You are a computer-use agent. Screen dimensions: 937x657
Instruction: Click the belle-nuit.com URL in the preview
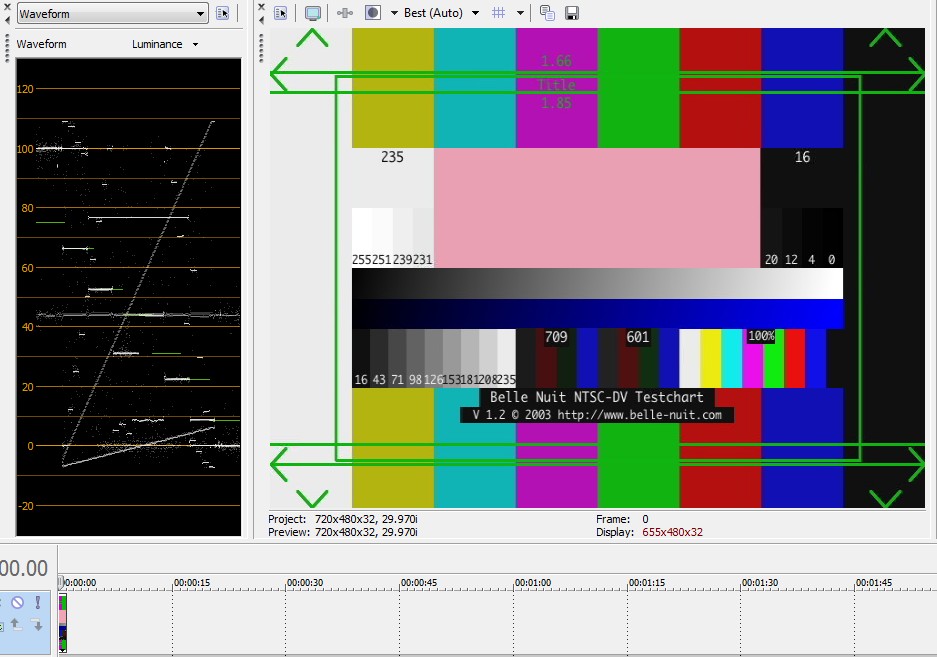tap(639, 415)
